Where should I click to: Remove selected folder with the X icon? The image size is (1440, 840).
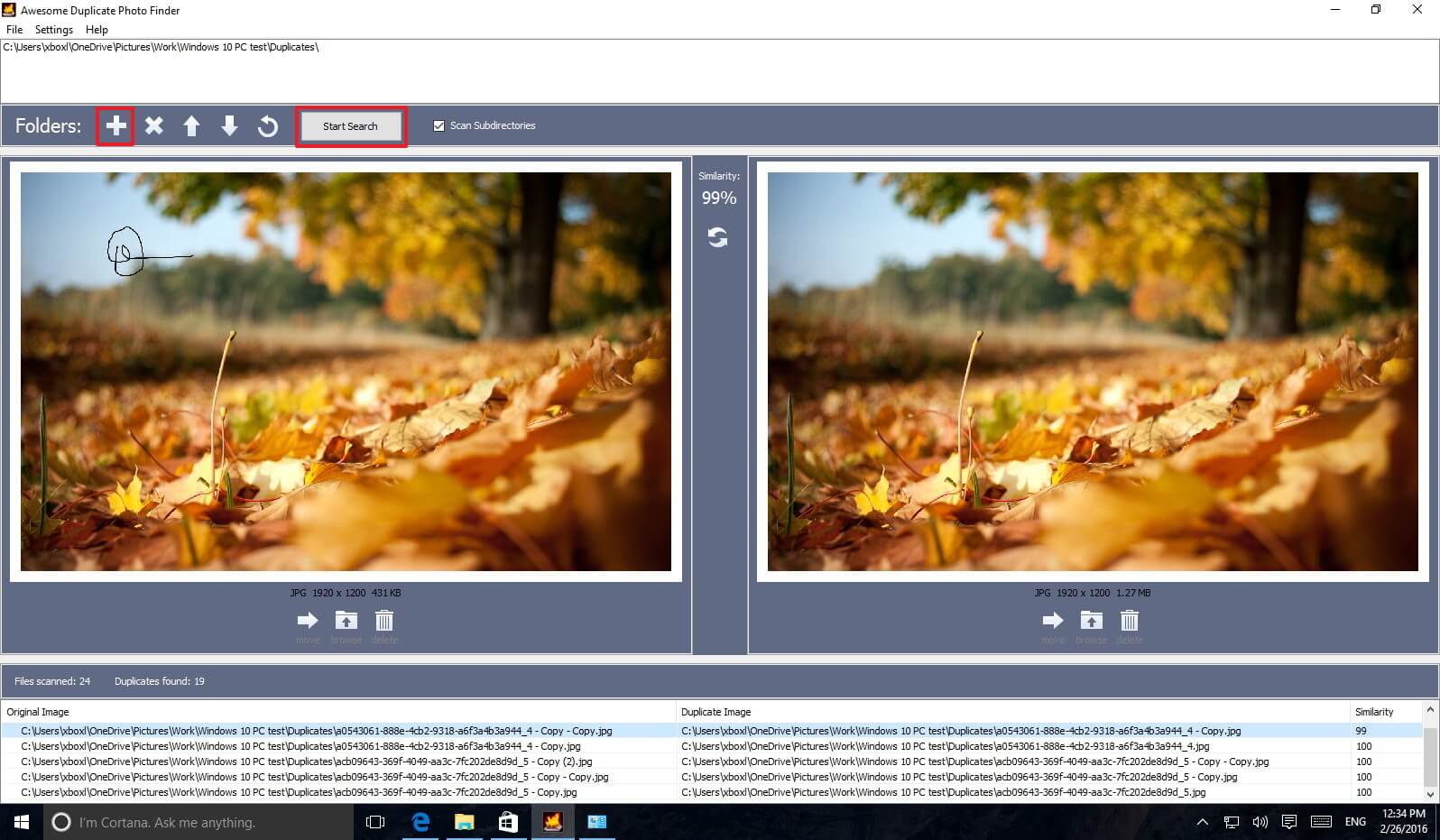(154, 125)
